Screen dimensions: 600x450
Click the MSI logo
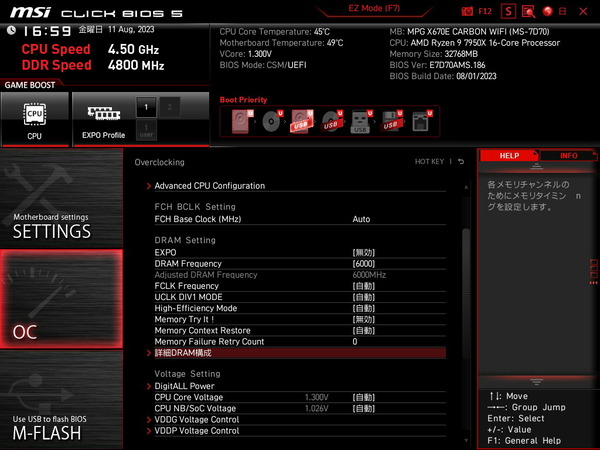[30, 13]
